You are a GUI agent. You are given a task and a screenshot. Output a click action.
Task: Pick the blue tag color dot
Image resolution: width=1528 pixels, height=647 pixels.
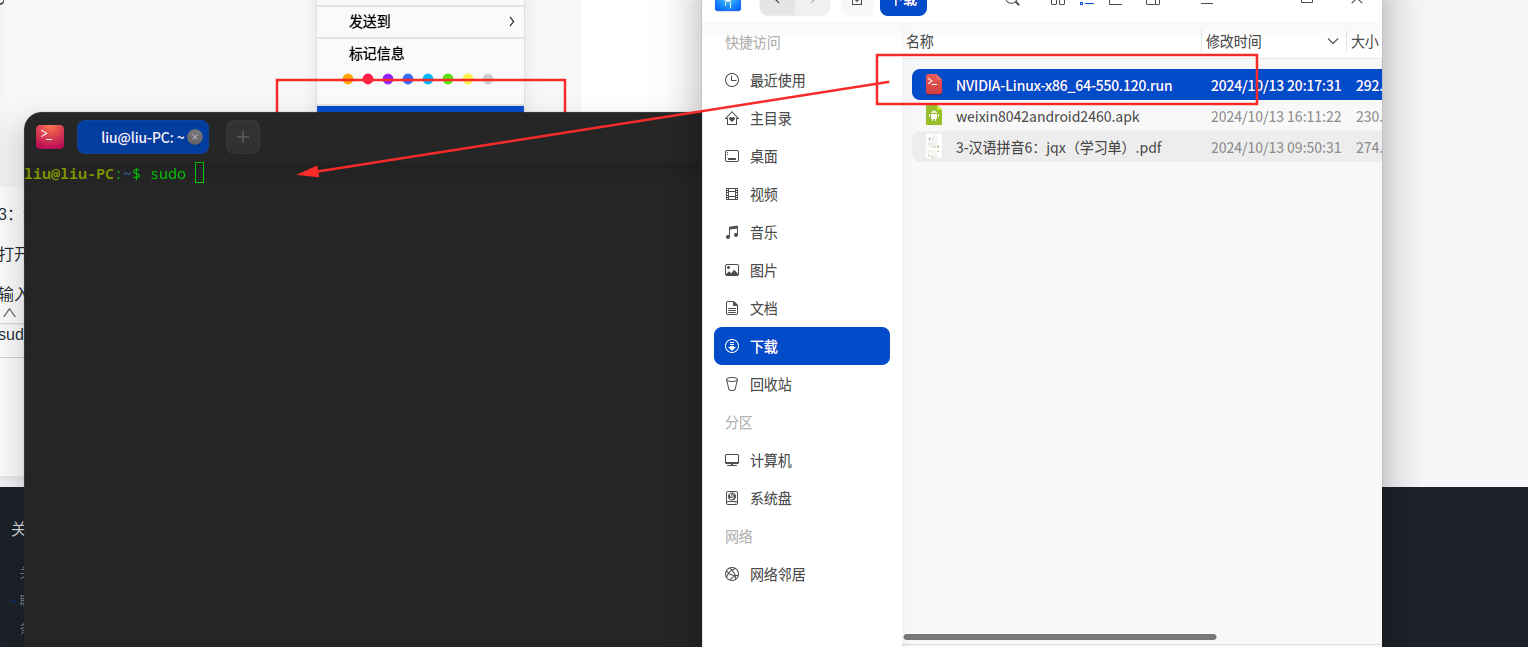408,79
